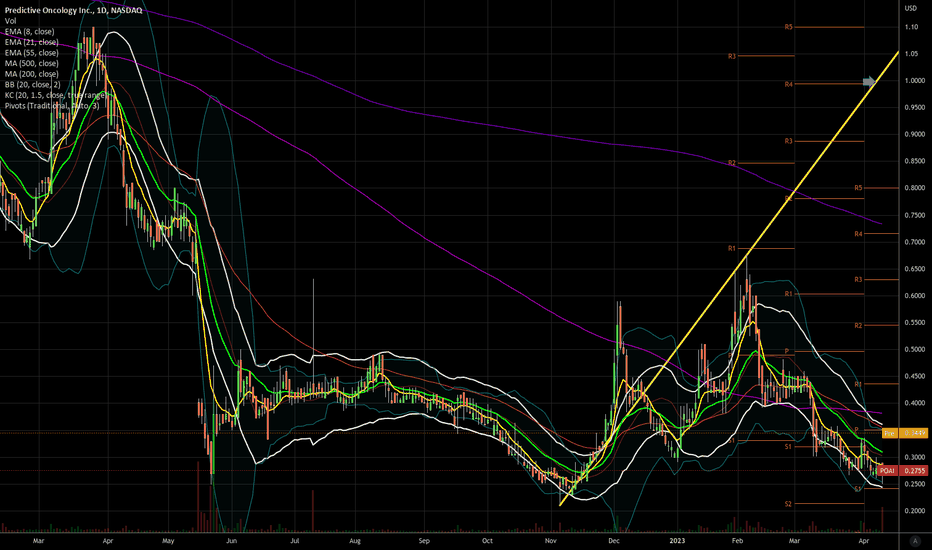932x550 pixels.
Task: Click the Oct label on time axis
Action: pos(487,541)
